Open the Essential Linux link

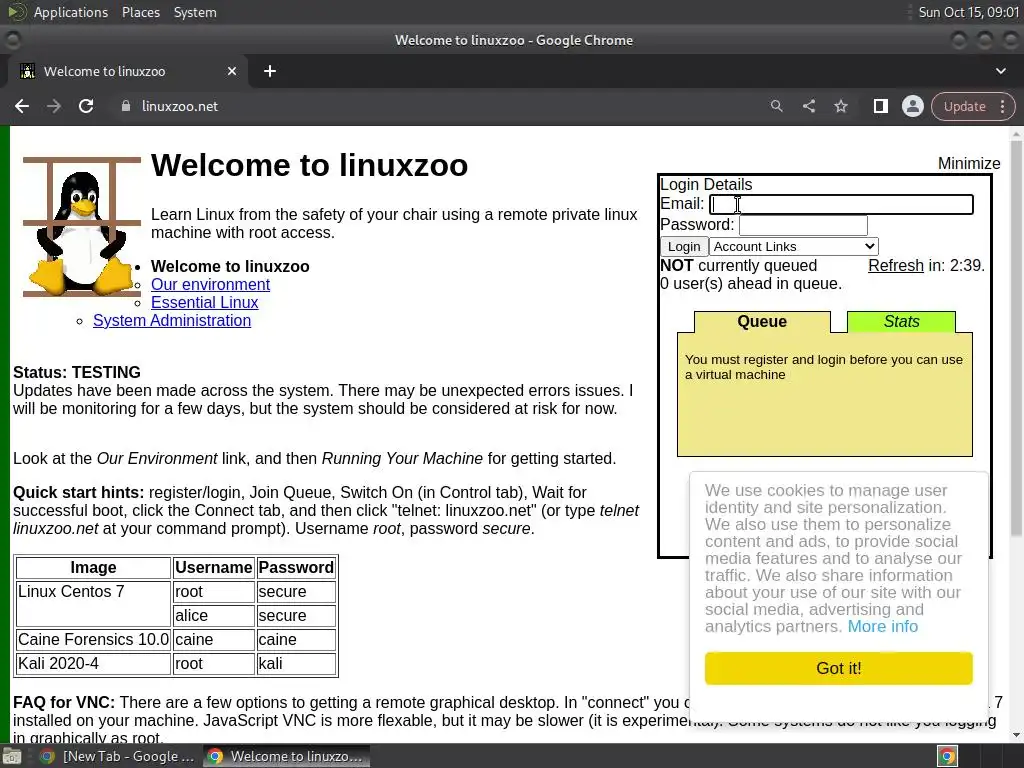[x=204, y=302]
